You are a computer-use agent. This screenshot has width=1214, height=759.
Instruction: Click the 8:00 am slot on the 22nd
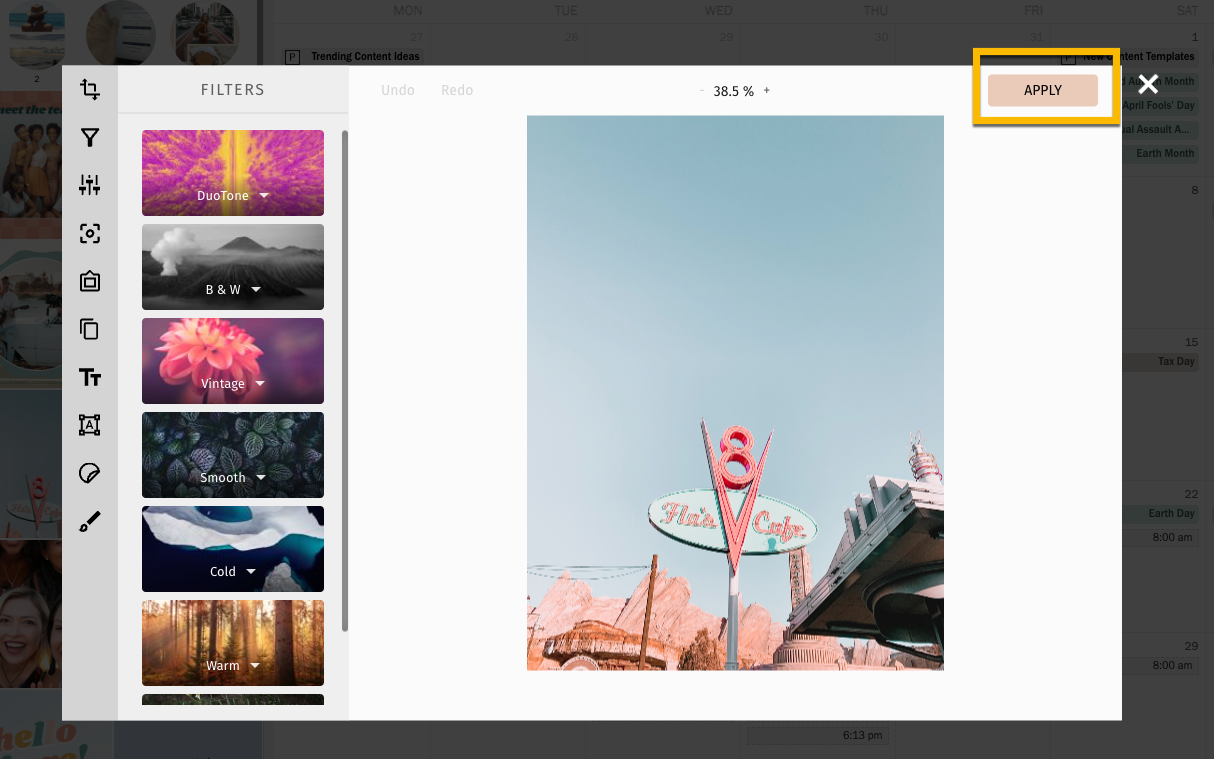tap(1160, 537)
